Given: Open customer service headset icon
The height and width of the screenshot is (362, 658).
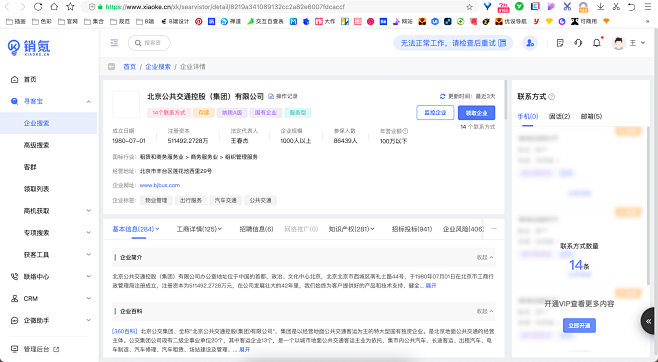Looking at the screenshot, I should pyautogui.click(x=578, y=43).
